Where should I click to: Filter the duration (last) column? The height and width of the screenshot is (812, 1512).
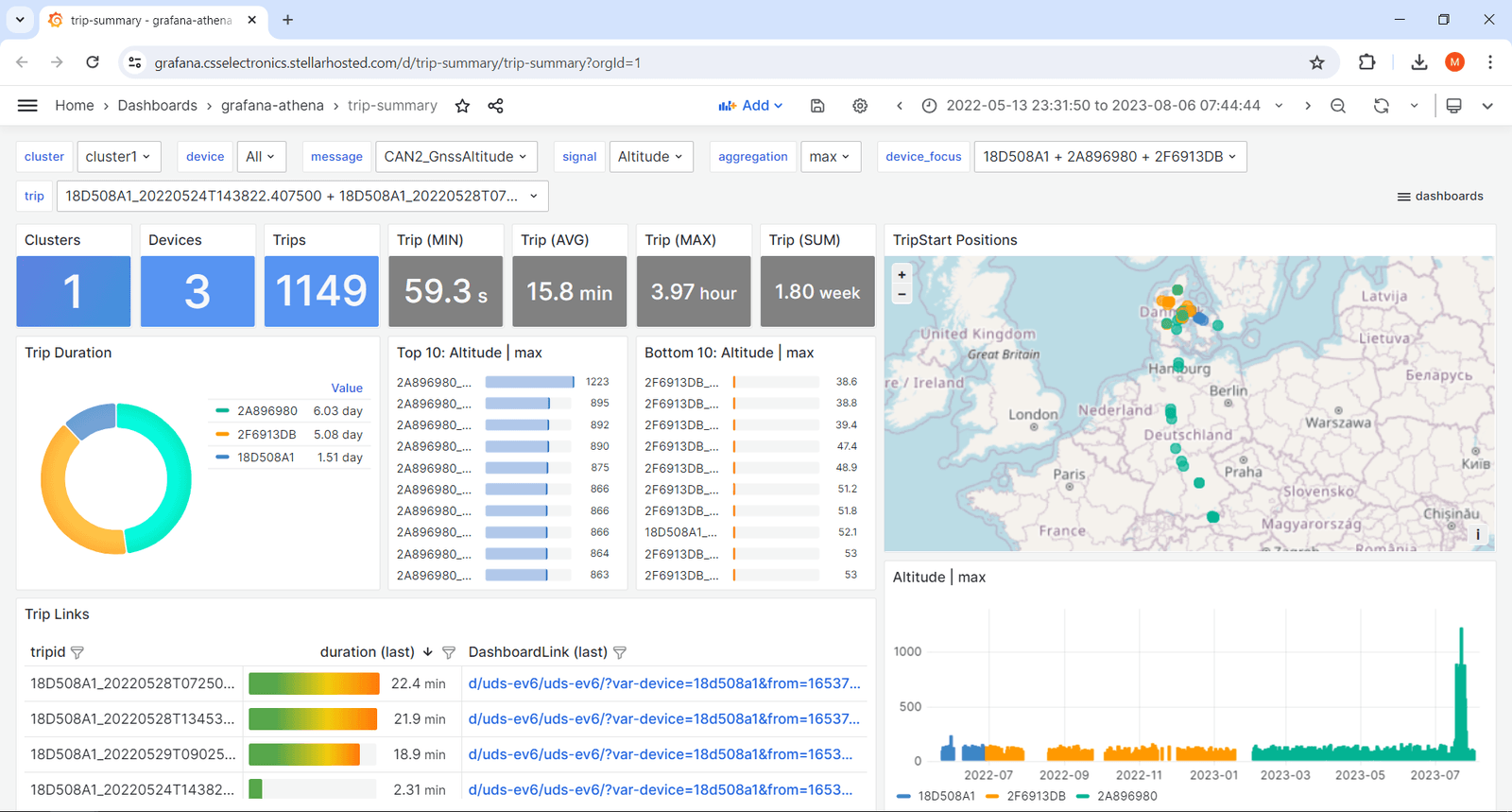(449, 652)
